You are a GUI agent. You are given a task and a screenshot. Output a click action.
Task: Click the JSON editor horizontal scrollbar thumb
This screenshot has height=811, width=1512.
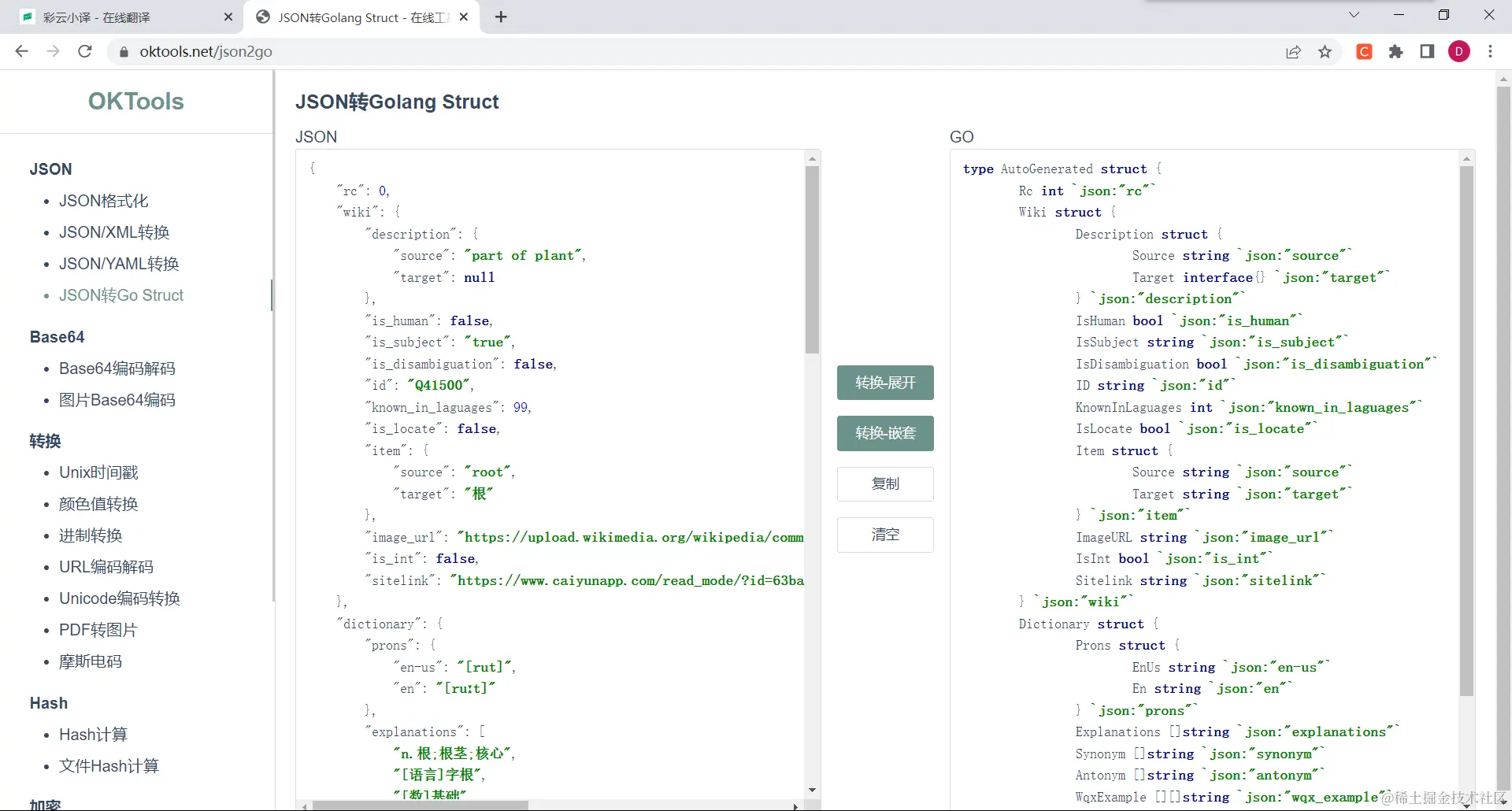(420, 805)
